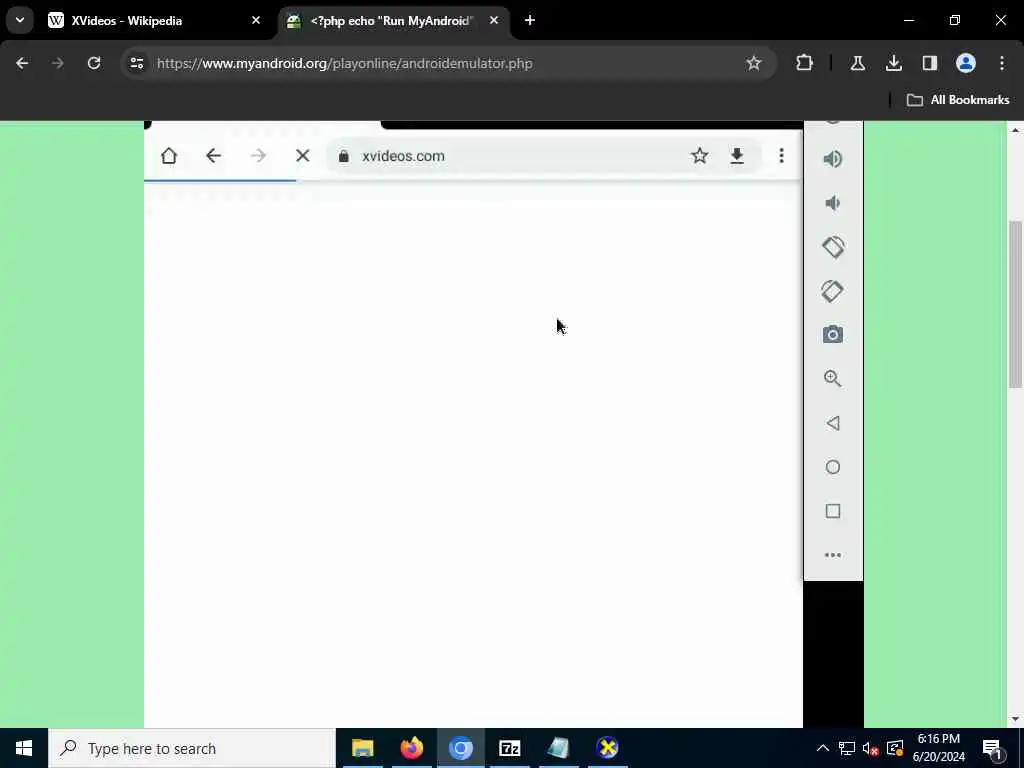Open a new Chrome tab
This screenshot has height=768, width=1024.
tap(530, 21)
